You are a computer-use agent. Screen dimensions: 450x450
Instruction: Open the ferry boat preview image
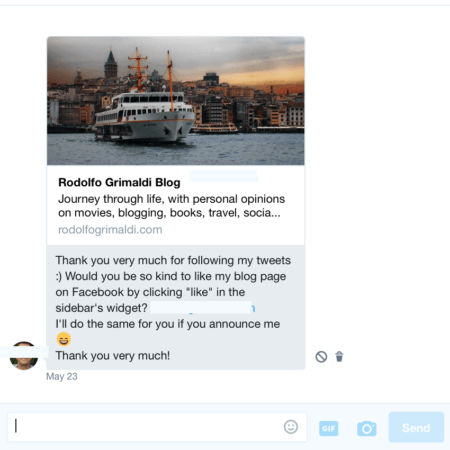pyautogui.click(x=176, y=101)
